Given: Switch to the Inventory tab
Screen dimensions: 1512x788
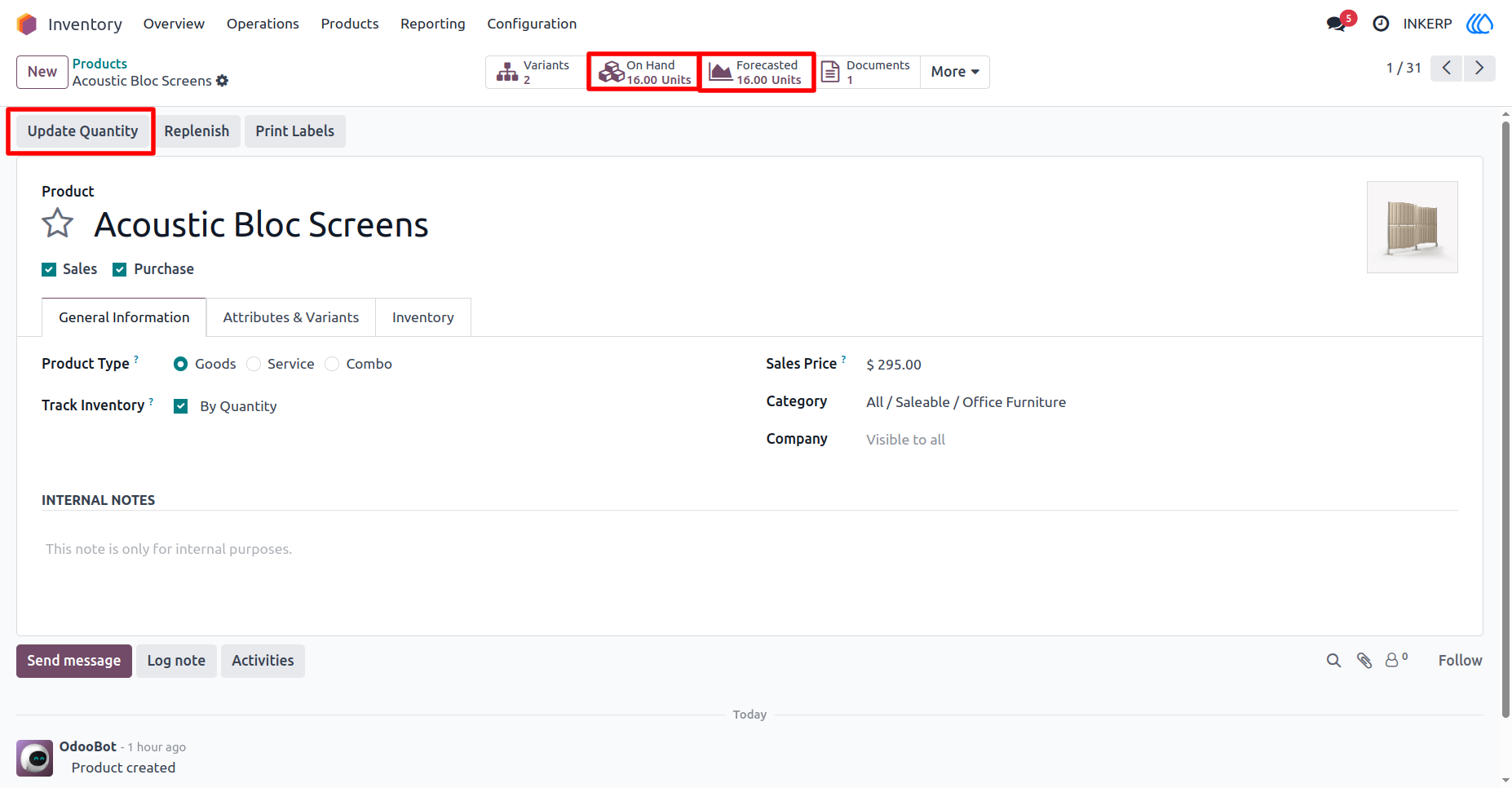Looking at the screenshot, I should tap(422, 317).
